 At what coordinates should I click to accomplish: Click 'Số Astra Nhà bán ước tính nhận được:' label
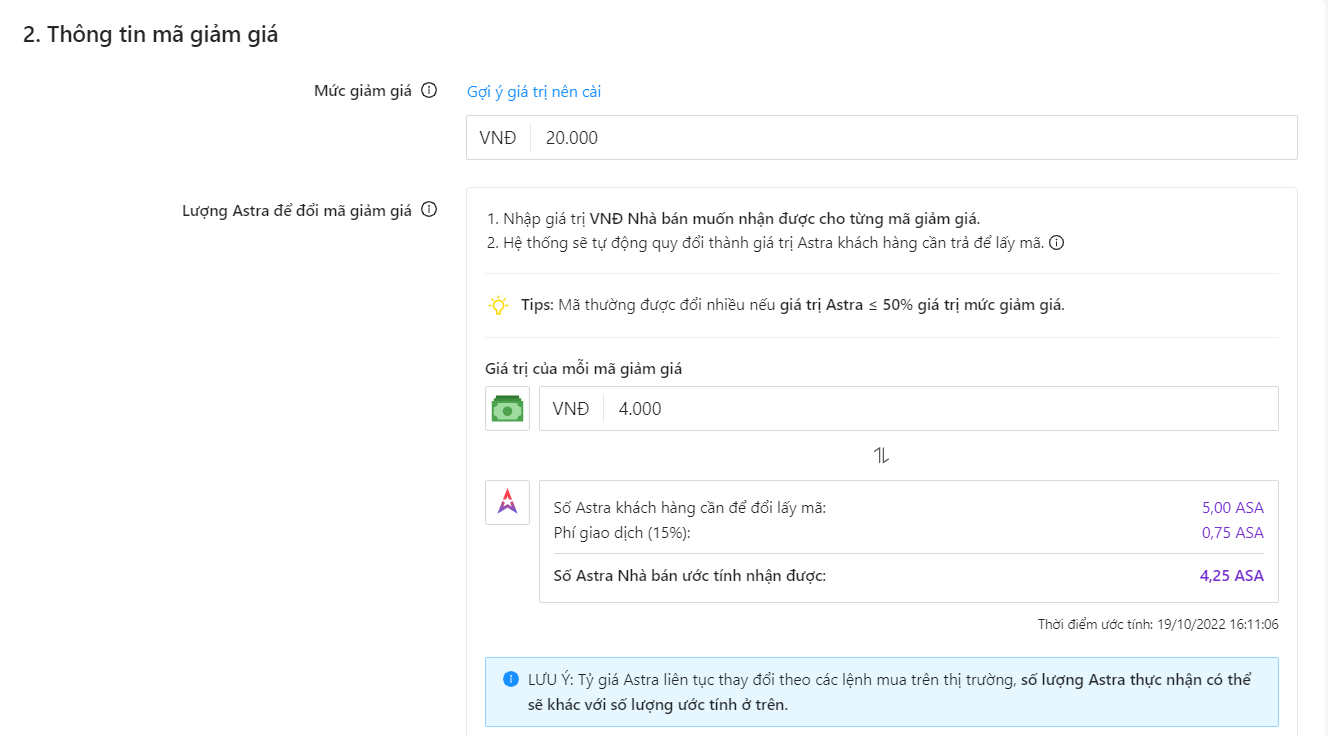coord(690,576)
